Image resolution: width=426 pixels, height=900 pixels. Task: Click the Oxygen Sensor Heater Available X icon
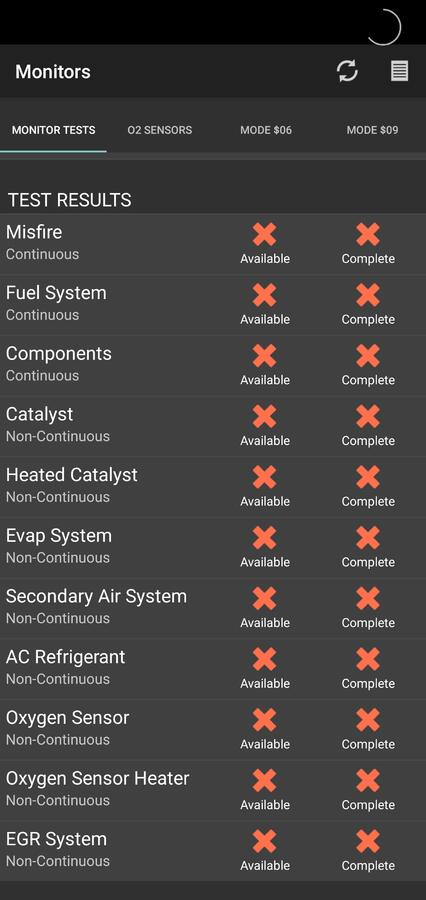pos(265,781)
